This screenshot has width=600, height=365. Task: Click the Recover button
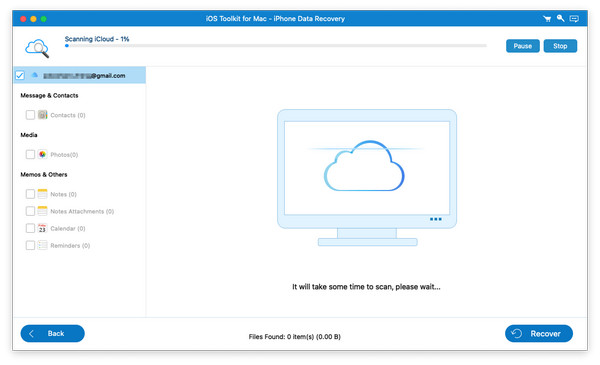(x=539, y=334)
